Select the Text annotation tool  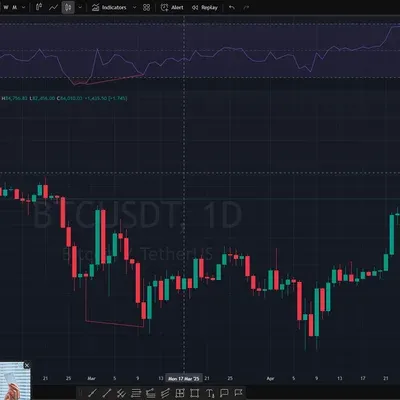210,393
